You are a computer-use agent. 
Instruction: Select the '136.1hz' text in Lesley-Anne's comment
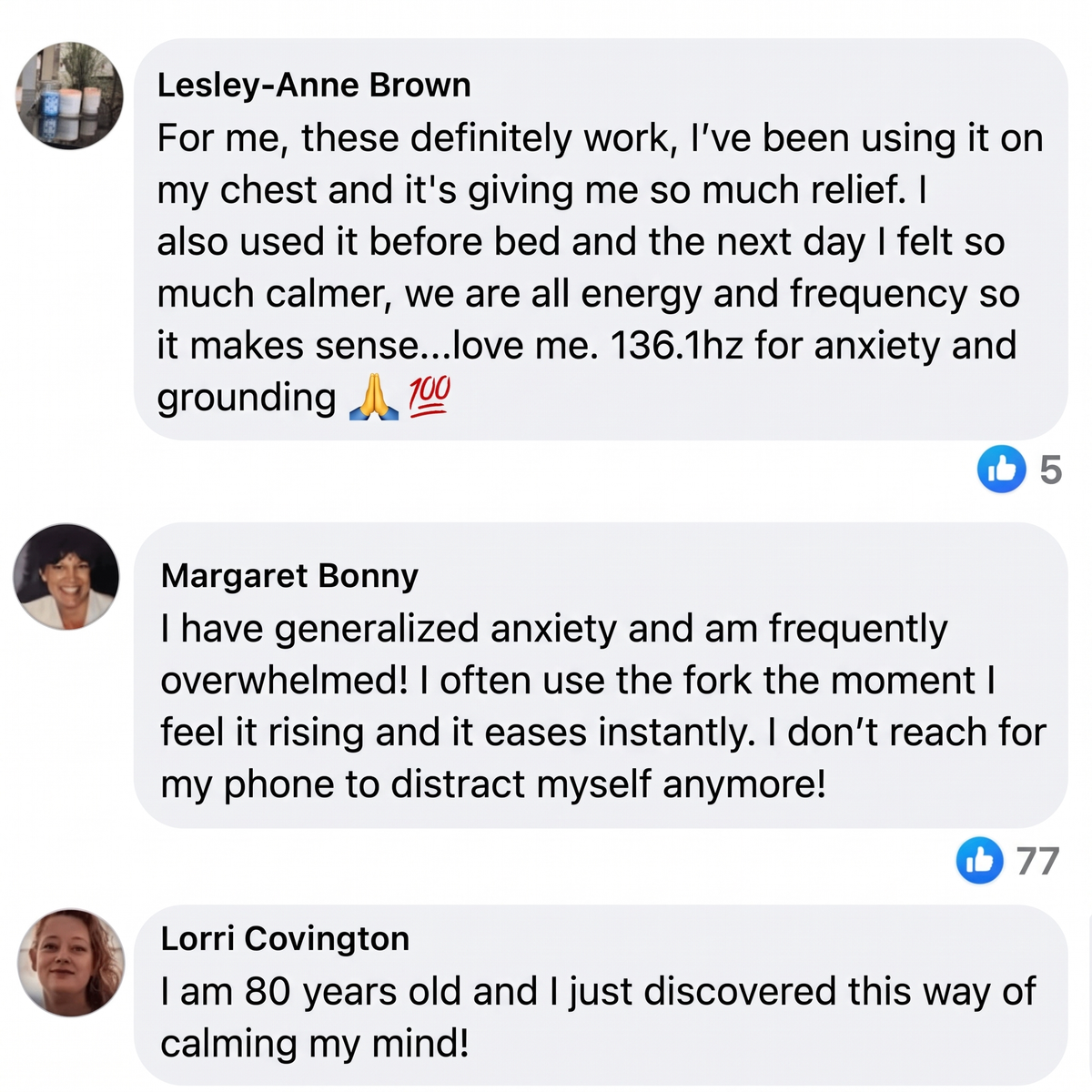[677, 346]
